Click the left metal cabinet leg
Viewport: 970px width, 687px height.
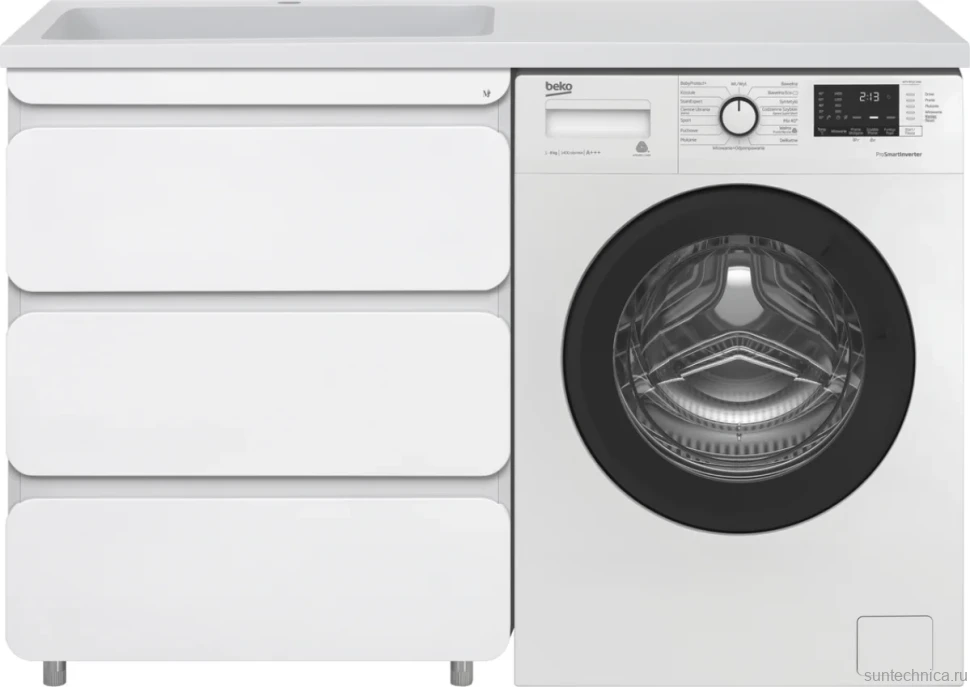(x=54, y=673)
